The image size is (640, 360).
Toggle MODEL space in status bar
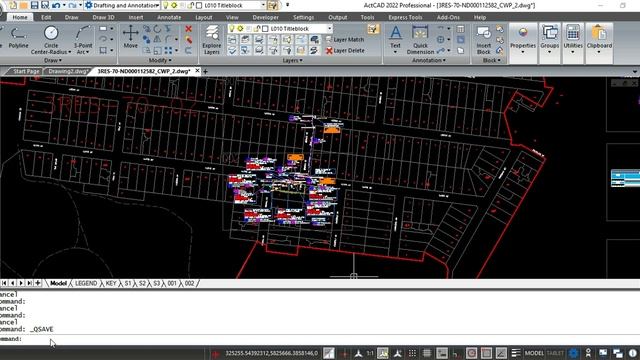point(534,353)
